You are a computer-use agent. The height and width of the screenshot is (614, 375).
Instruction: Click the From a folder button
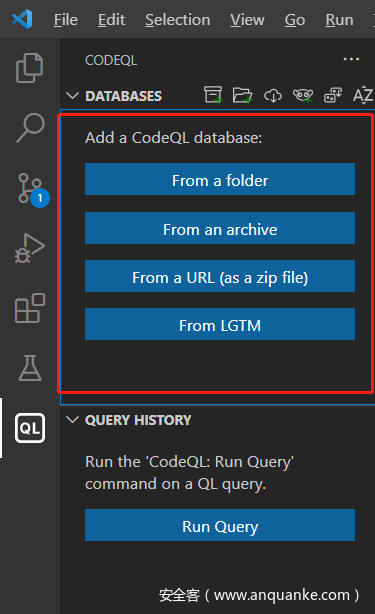click(220, 179)
